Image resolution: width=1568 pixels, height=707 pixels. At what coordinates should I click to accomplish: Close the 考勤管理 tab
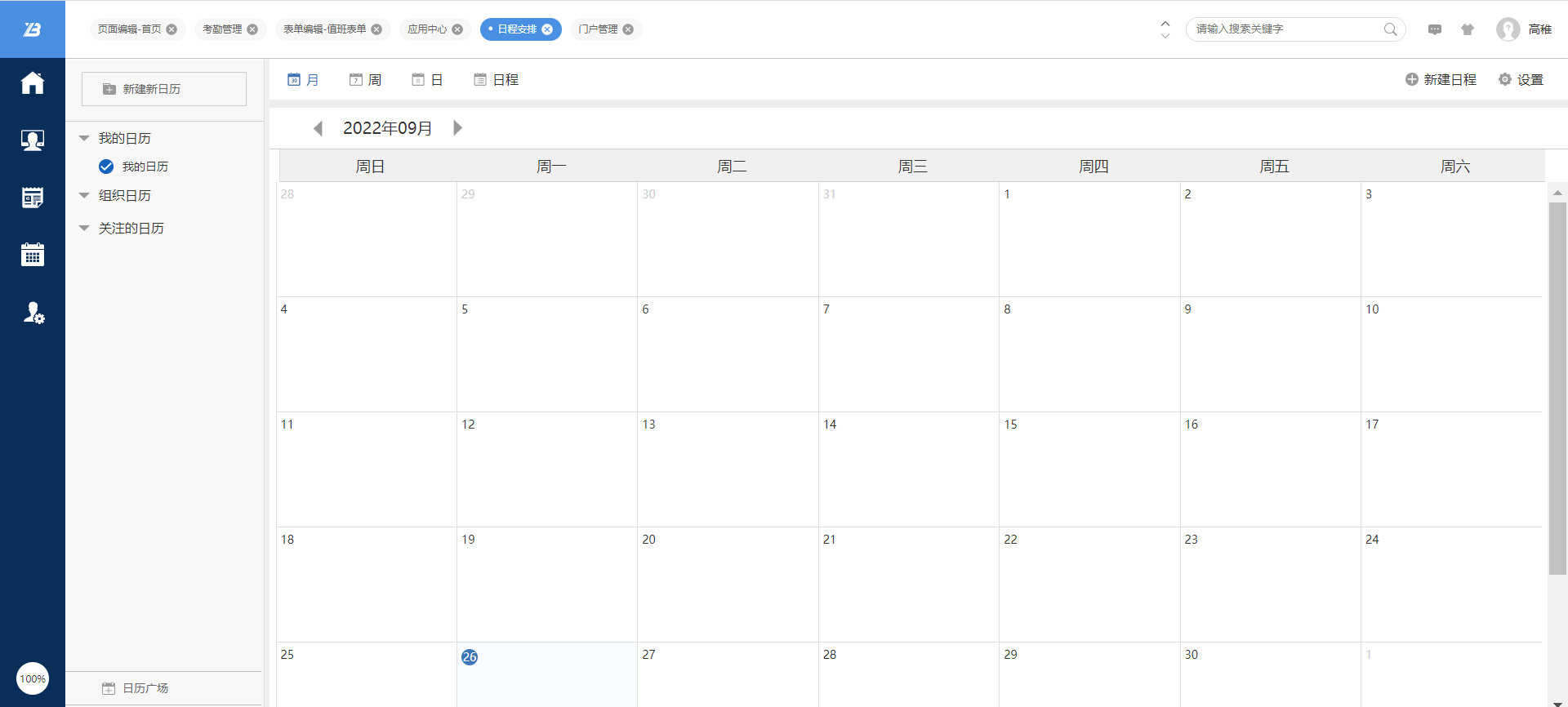252,29
